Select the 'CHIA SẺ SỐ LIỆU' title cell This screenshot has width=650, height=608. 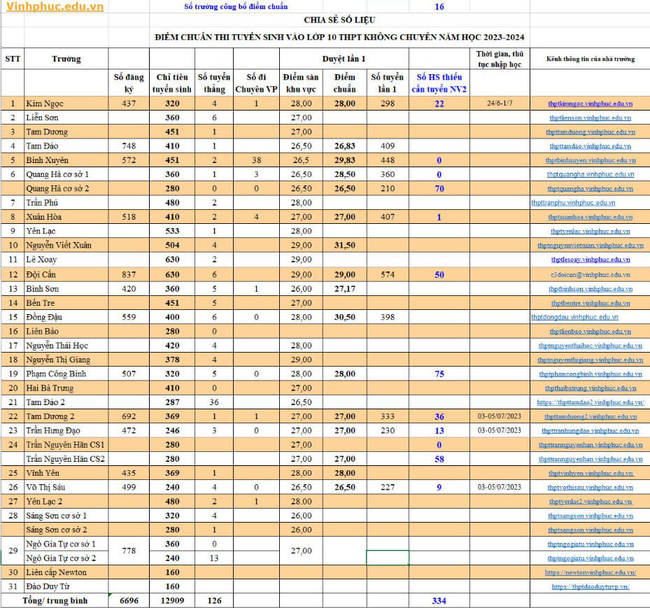pyautogui.click(x=340, y=20)
